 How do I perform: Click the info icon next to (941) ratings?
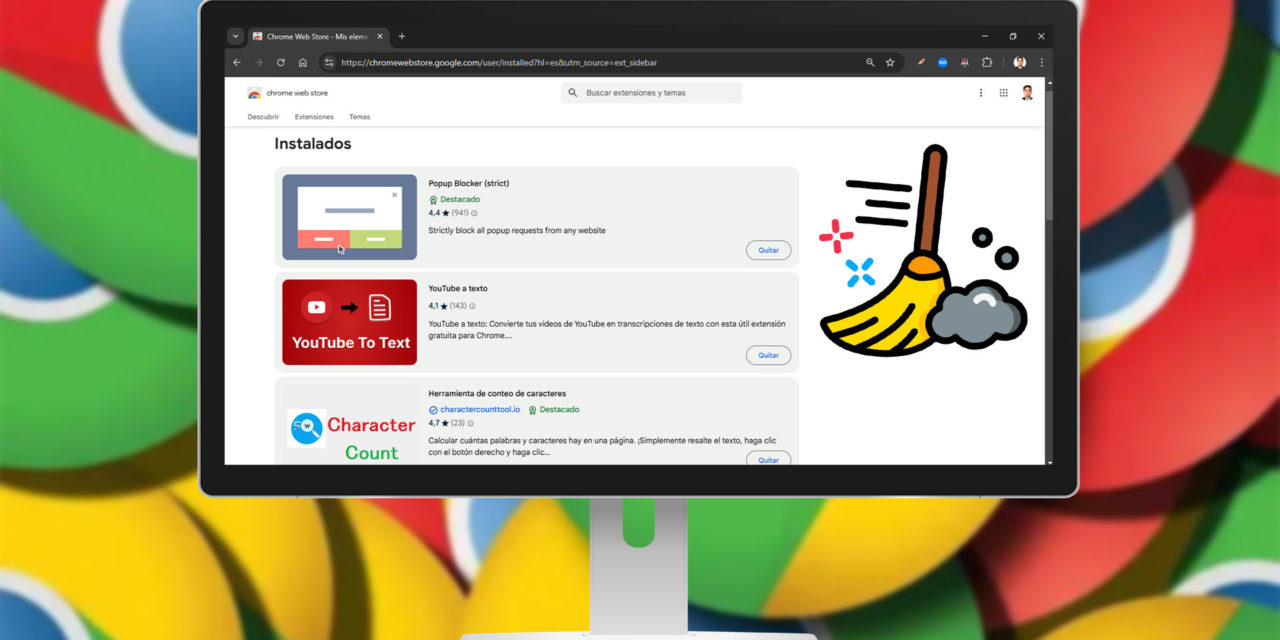pos(474,213)
